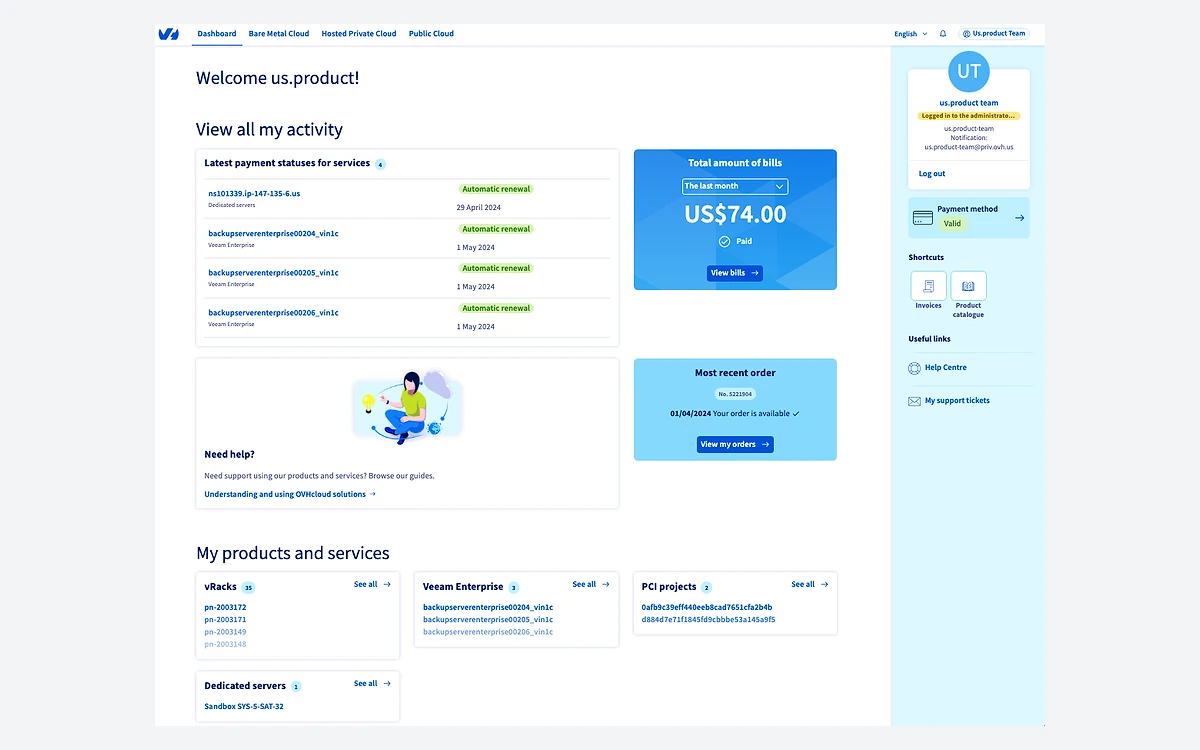Open vRack pn-2003172
The width and height of the screenshot is (1200, 750).
(x=225, y=608)
